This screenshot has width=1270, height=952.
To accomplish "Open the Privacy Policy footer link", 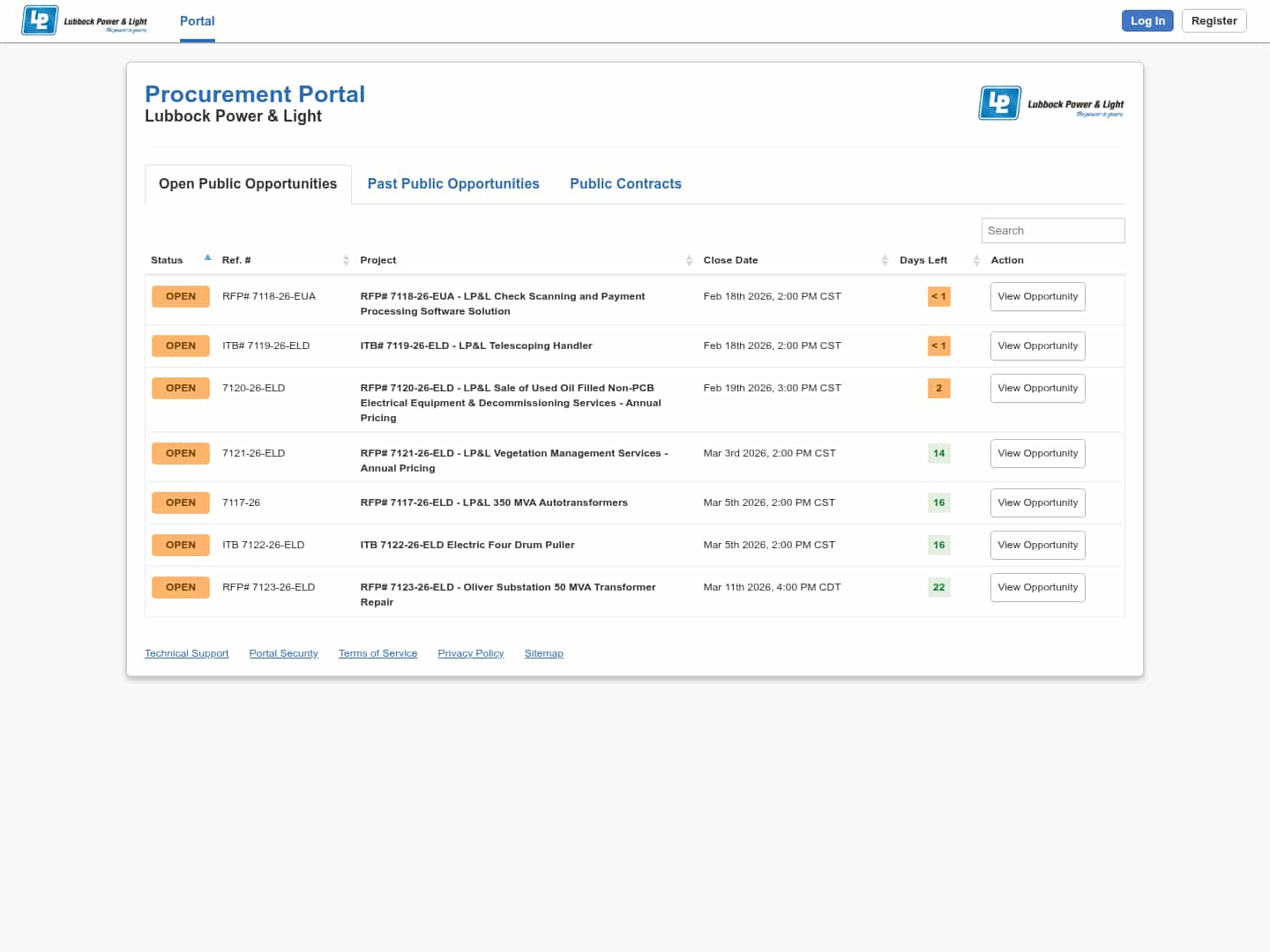I will click(x=470, y=653).
